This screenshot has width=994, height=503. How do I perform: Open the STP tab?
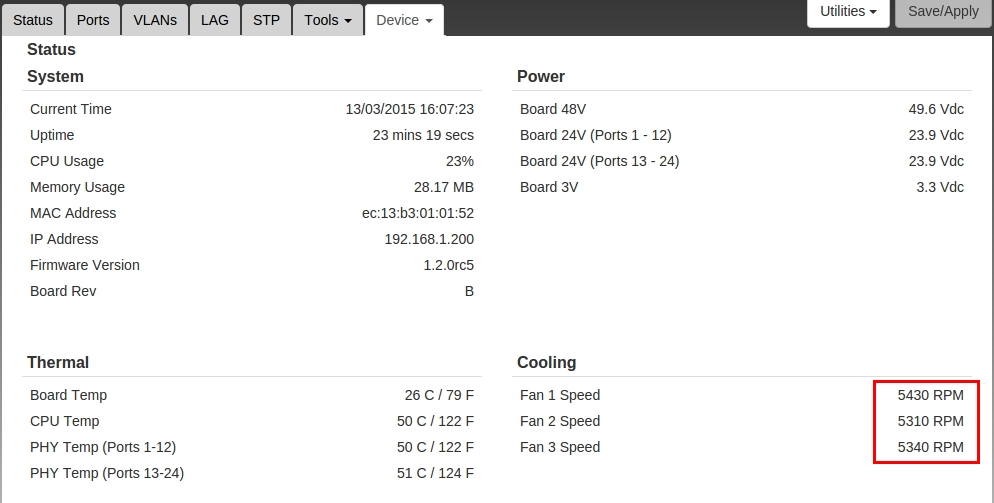(x=266, y=20)
